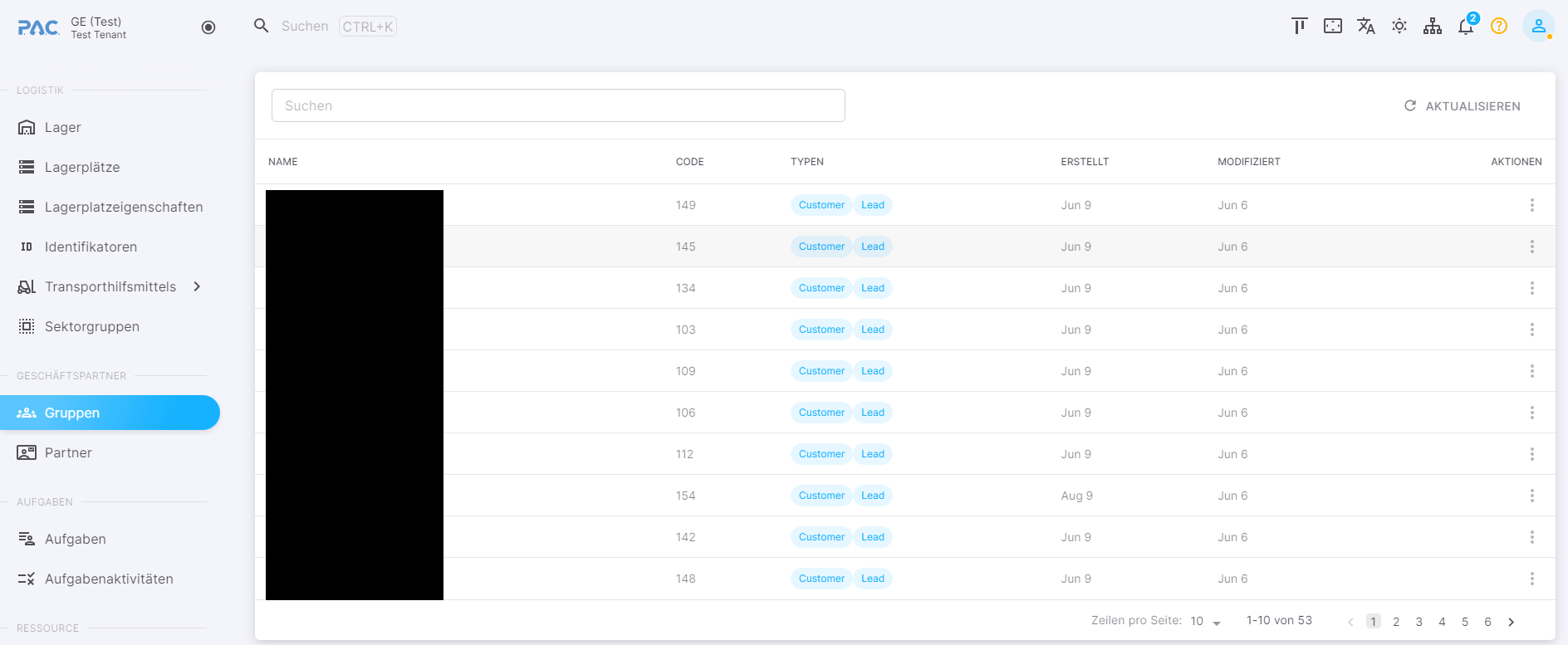The image size is (1568, 645).
Task: Sort by the ERSTELLT column header
Action: click(x=1085, y=162)
